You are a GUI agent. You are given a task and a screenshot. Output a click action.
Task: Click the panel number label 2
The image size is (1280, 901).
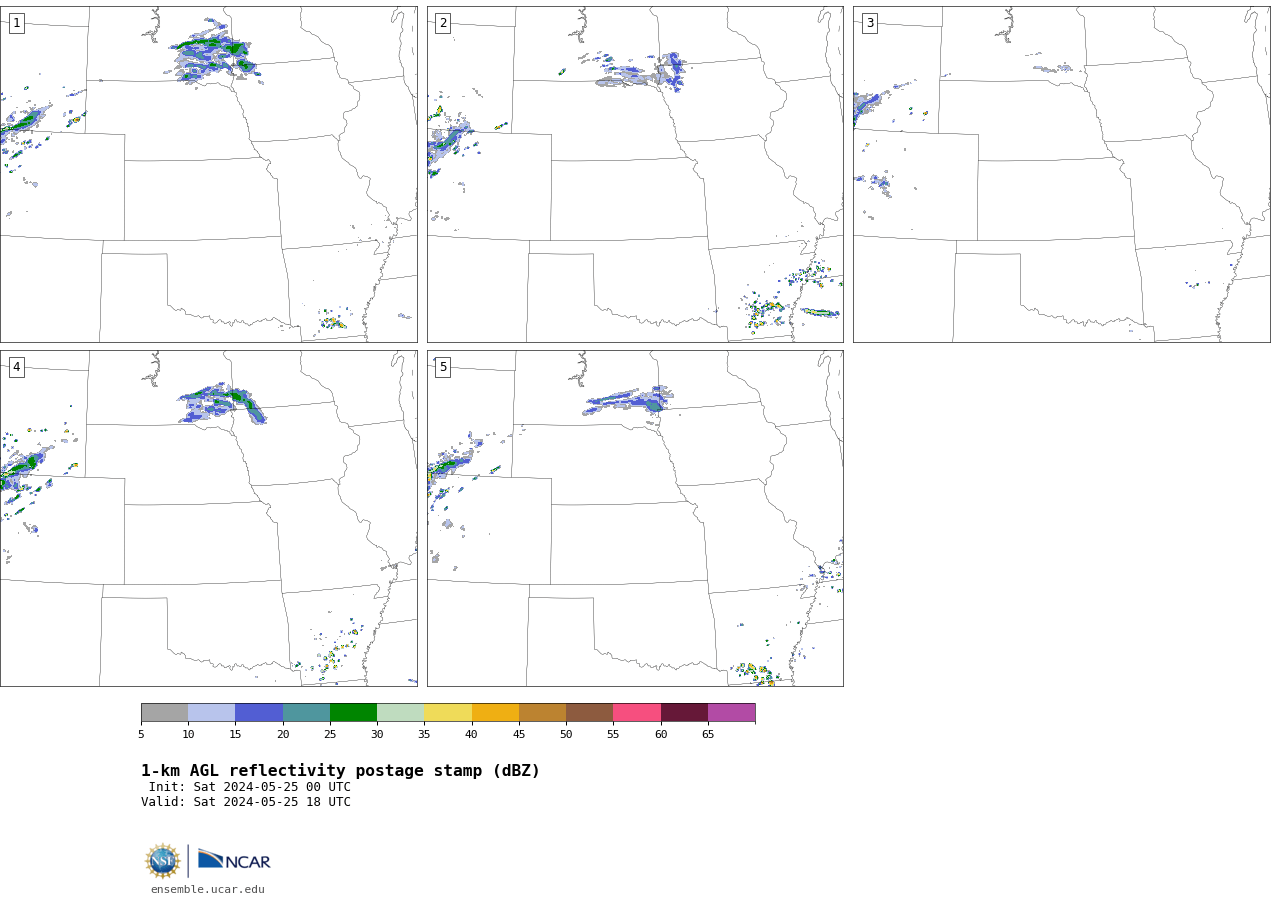pos(443,23)
